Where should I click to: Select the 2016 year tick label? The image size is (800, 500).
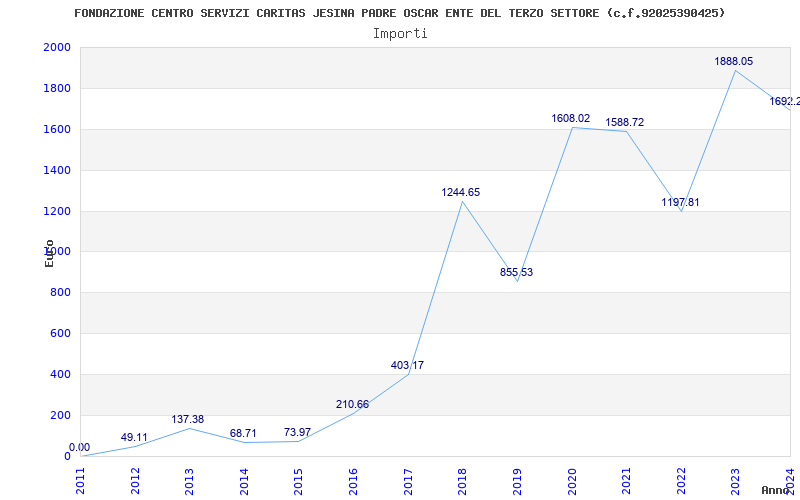coord(354,482)
